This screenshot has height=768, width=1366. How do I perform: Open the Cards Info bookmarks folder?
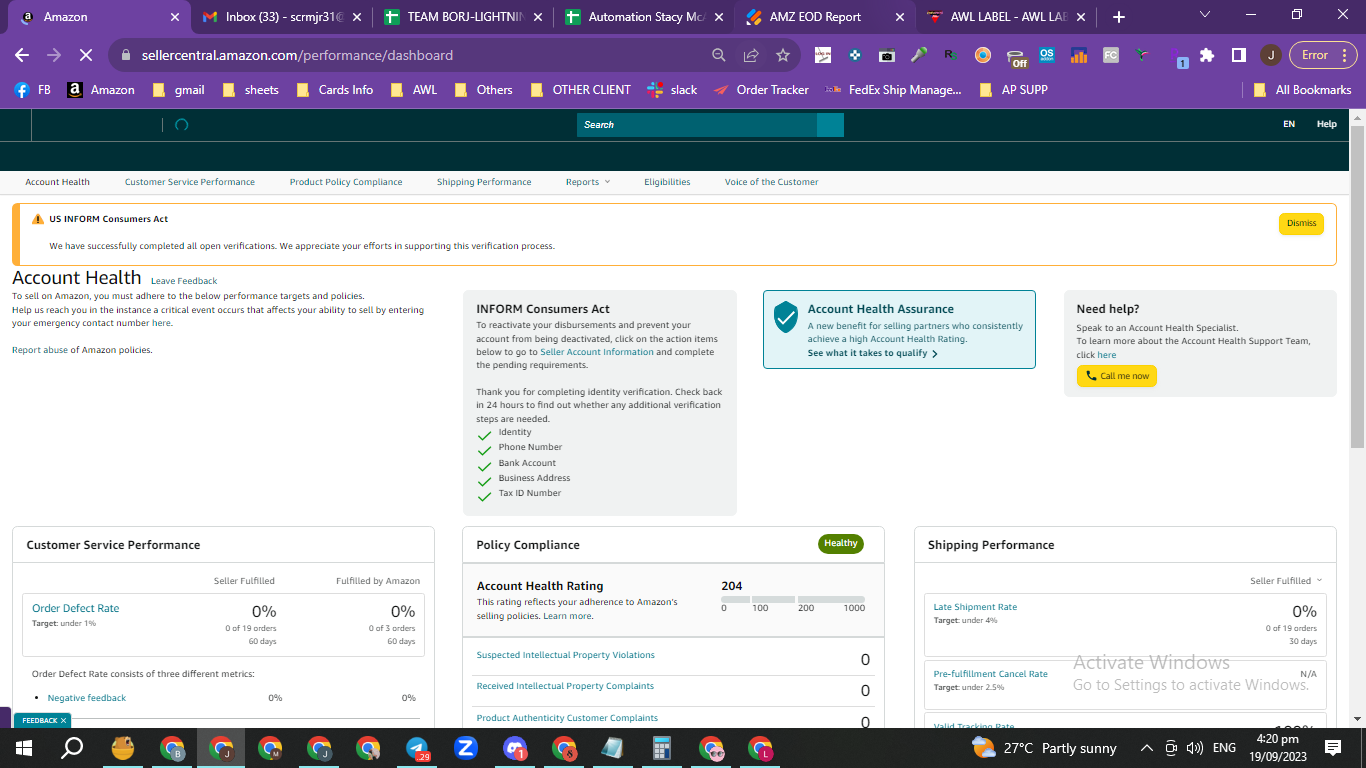(x=334, y=90)
